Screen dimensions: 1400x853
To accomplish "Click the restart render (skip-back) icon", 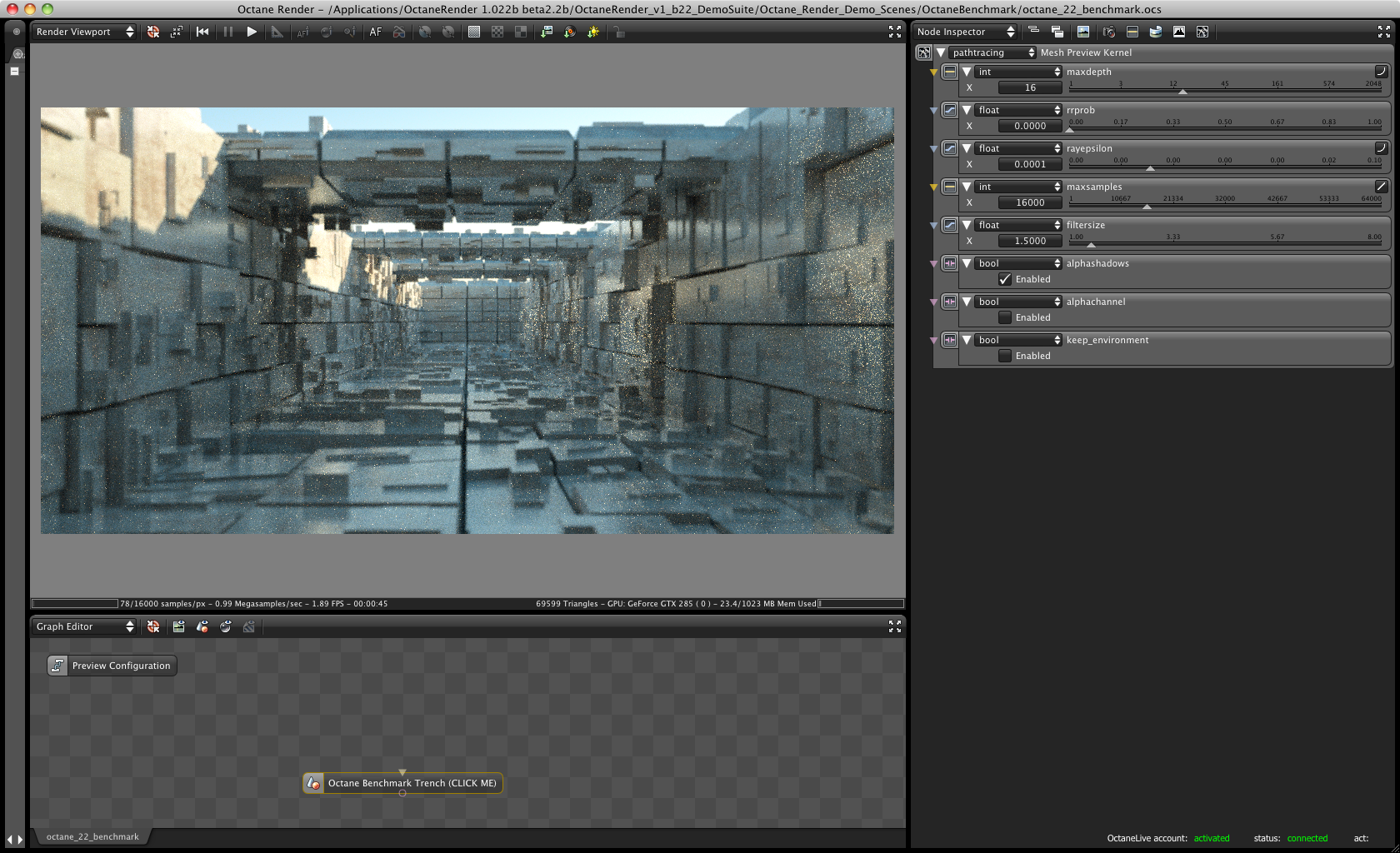I will [x=202, y=32].
